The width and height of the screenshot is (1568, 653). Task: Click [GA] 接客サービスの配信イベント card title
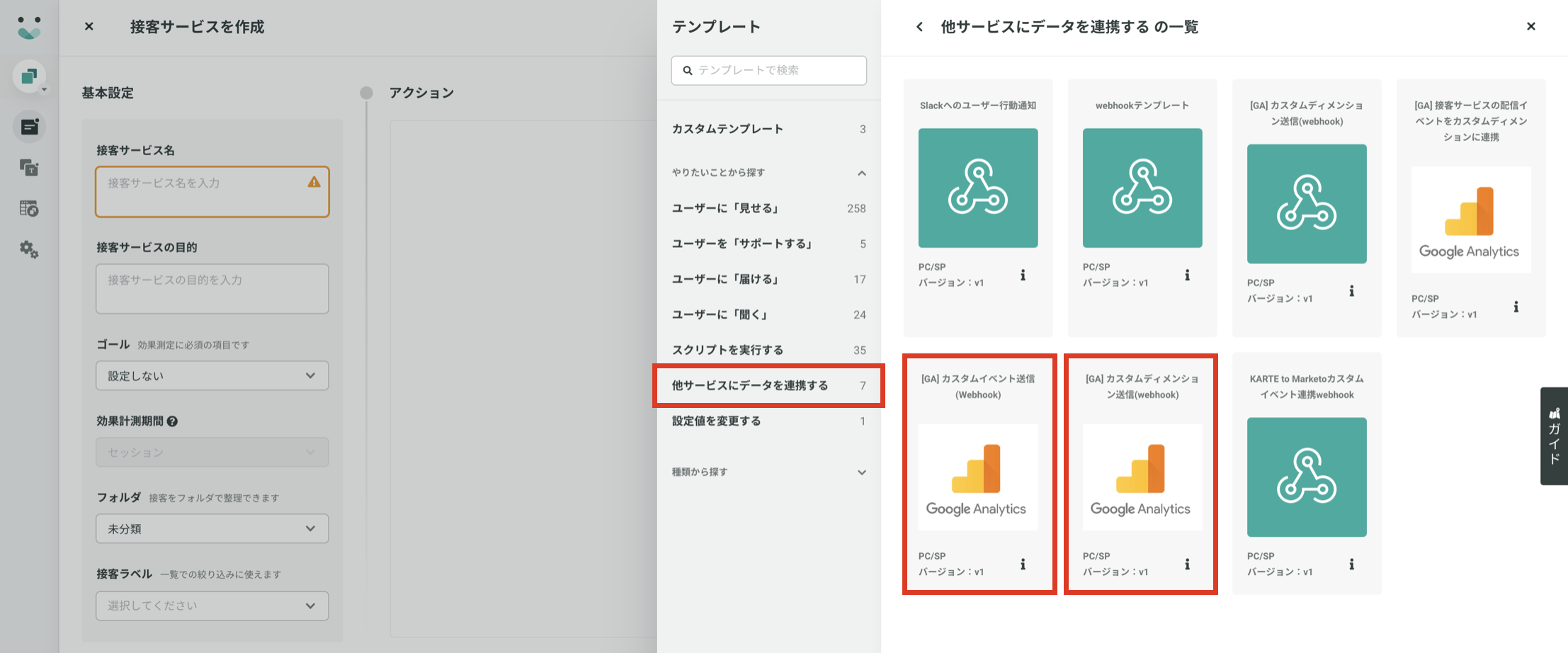point(1471,121)
